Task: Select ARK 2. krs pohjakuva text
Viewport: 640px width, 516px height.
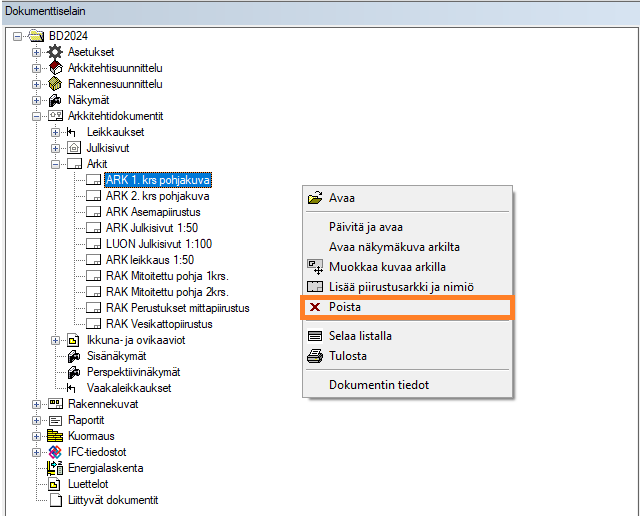Action: 158,196
